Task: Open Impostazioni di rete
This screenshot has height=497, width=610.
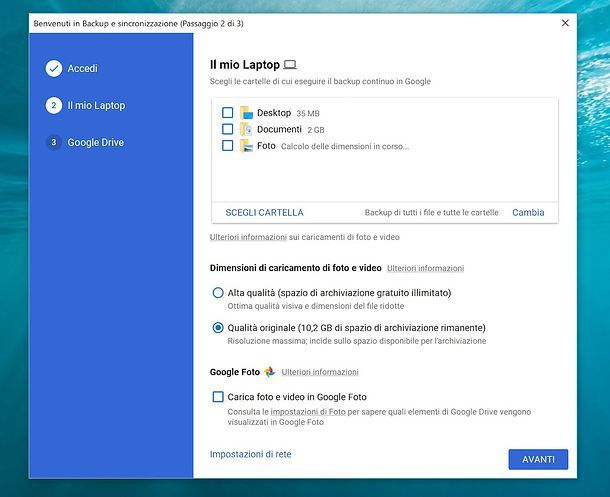Action: pyautogui.click(x=251, y=454)
